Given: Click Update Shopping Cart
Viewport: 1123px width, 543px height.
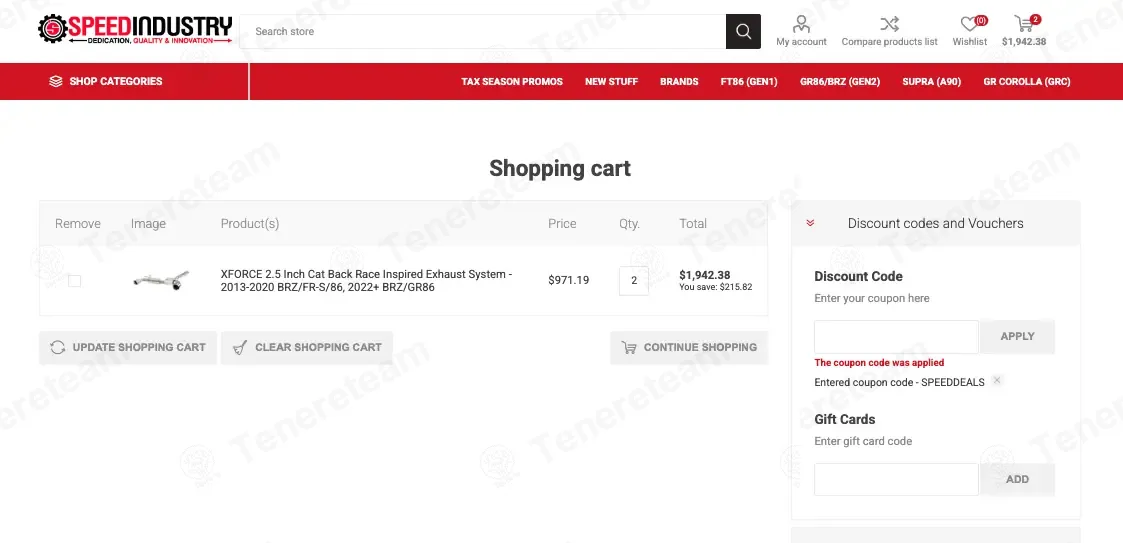Looking at the screenshot, I should (127, 347).
